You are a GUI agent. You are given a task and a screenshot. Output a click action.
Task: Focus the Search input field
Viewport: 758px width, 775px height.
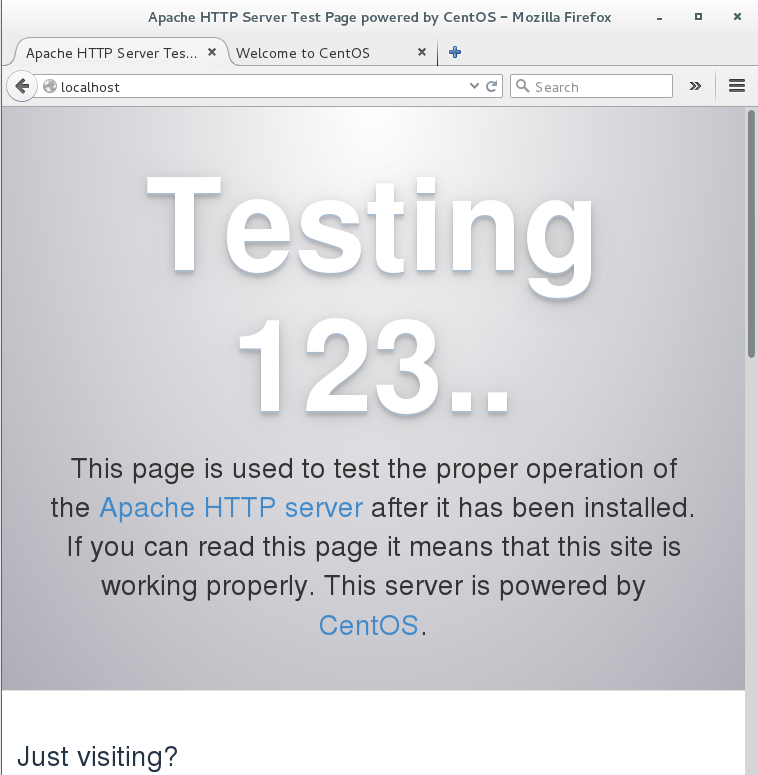tap(591, 86)
